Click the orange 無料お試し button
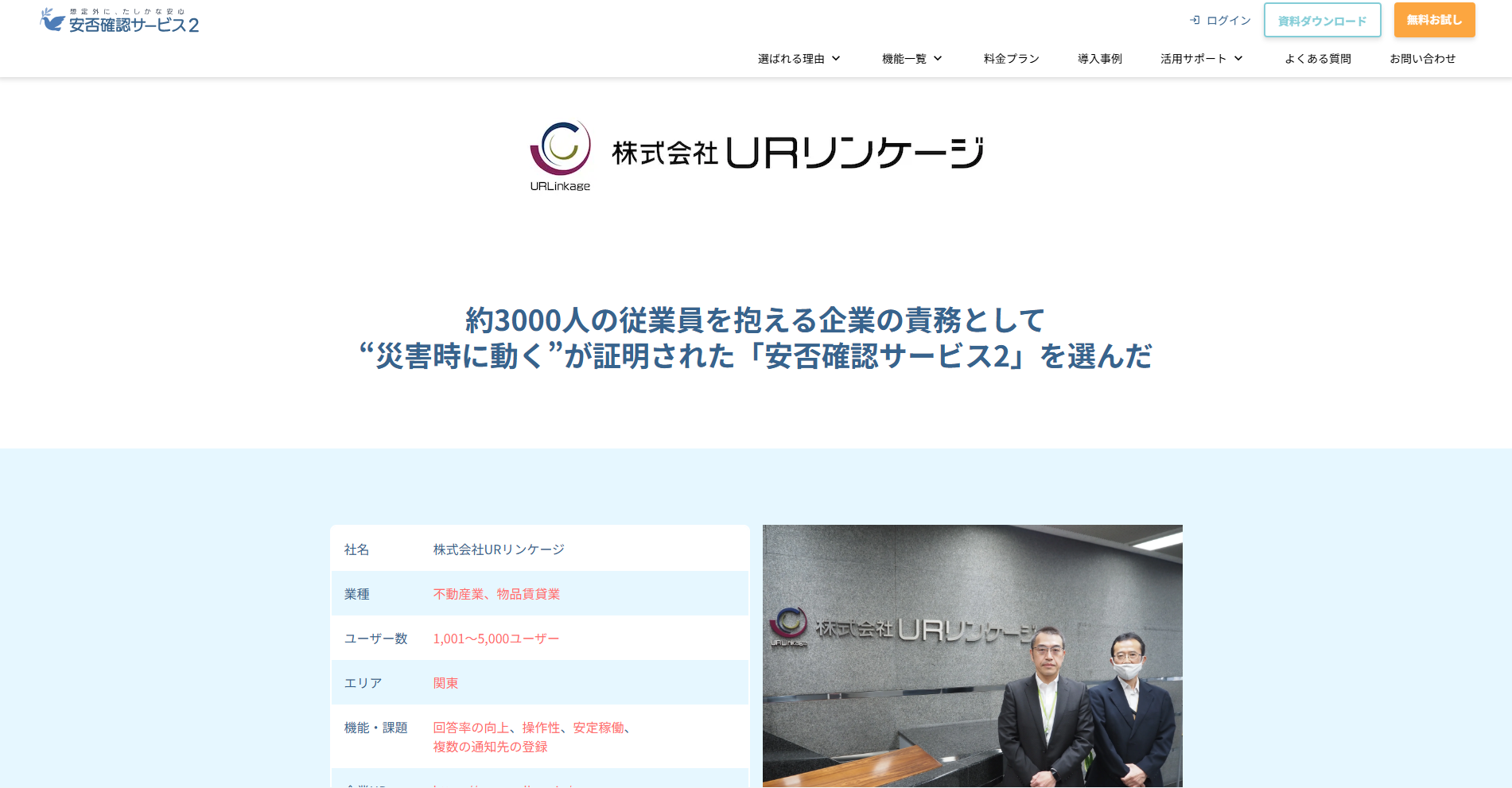Viewport: 1512px width, 788px height. pyautogui.click(x=1434, y=20)
